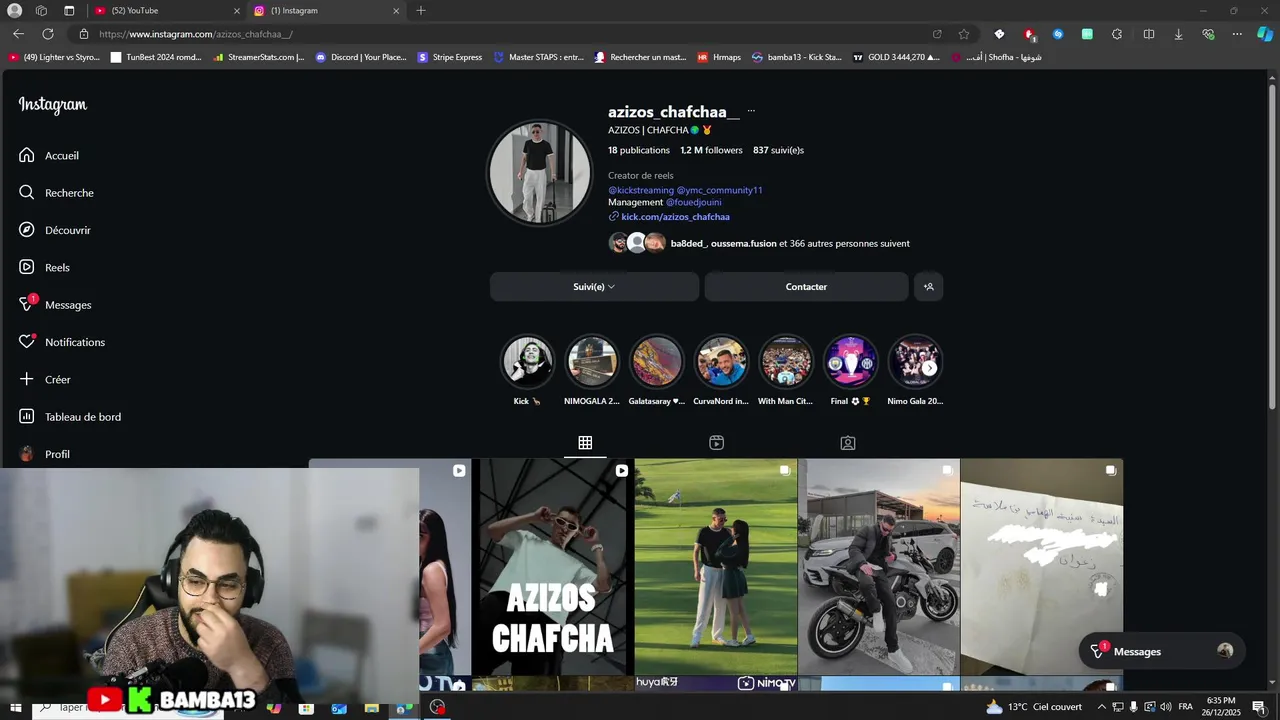This screenshot has height=720, width=1280.
Task: Open 837 suivi(e)s list
Action: tap(778, 150)
